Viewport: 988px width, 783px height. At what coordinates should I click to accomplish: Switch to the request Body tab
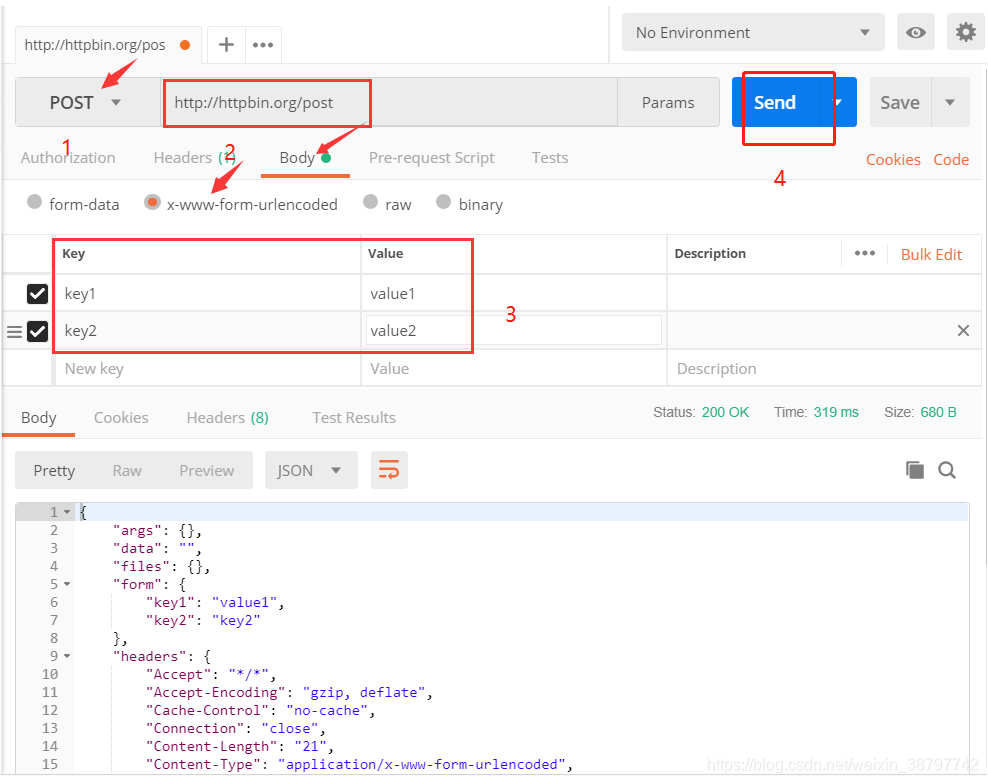(x=305, y=157)
